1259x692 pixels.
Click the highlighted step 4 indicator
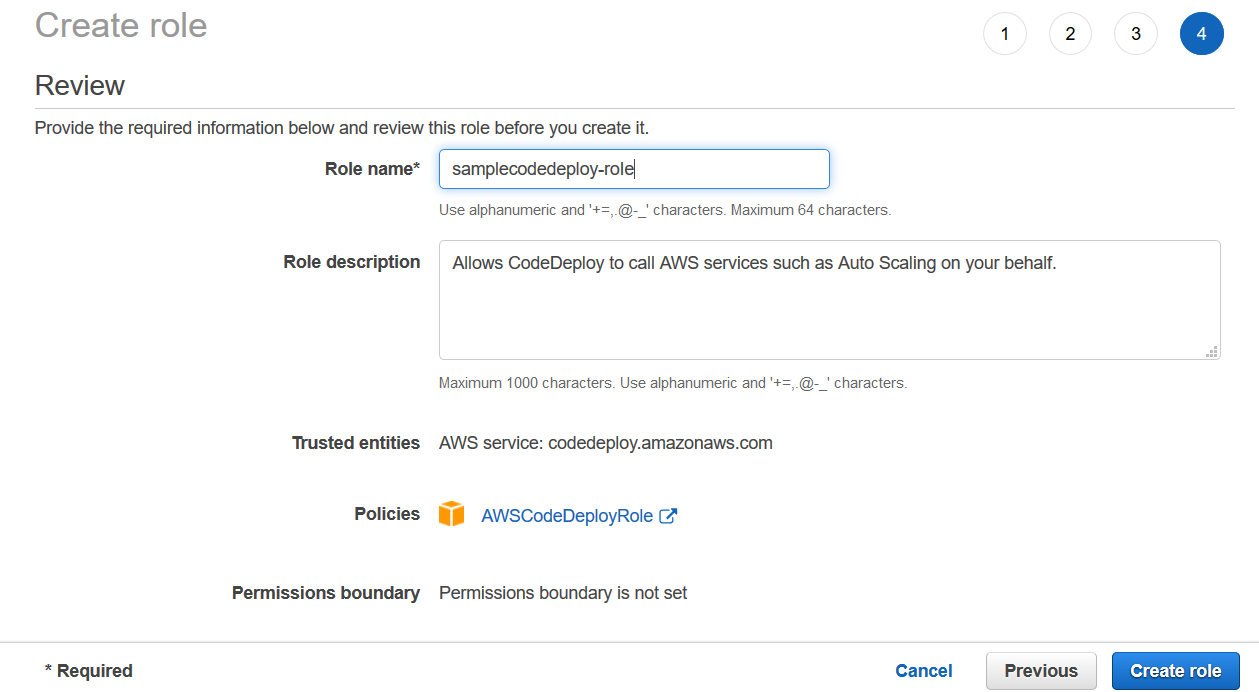(1201, 34)
